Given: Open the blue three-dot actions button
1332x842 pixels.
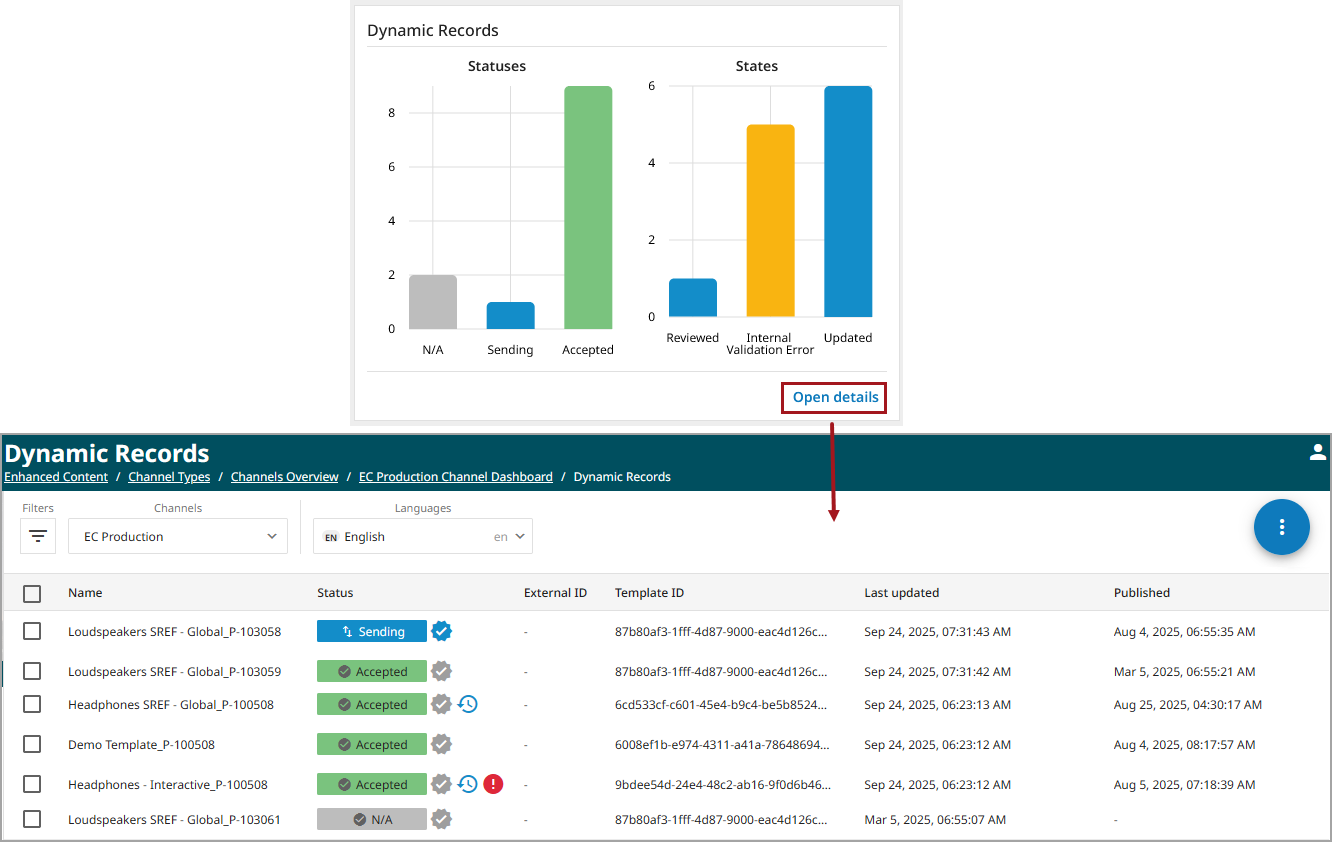Looking at the screenshot, I should tap(1281, 527).
